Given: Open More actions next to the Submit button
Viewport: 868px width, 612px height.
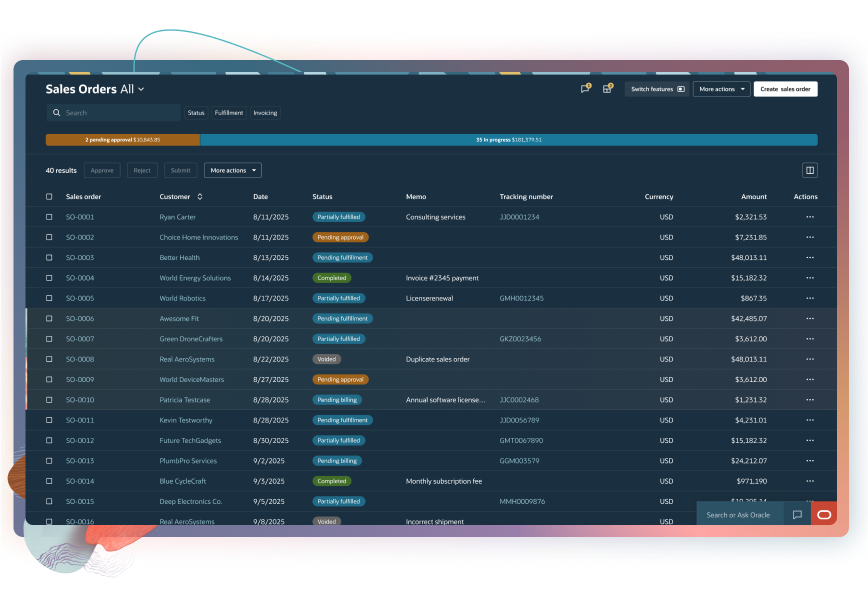Looking at the screenshot, I should [232, 169].
